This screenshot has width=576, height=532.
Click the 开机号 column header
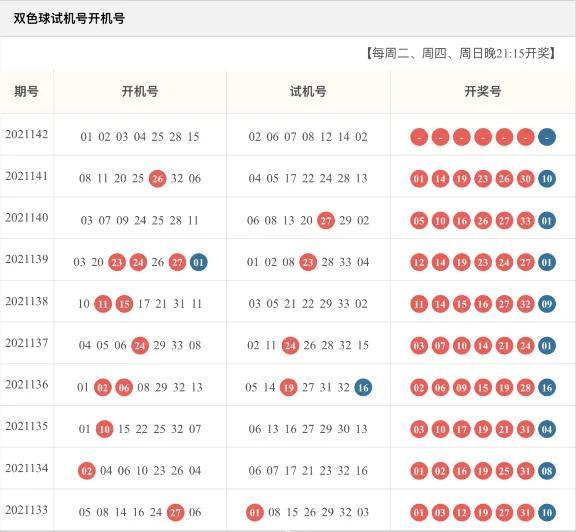pyautogui.click(x=140, y=91)
